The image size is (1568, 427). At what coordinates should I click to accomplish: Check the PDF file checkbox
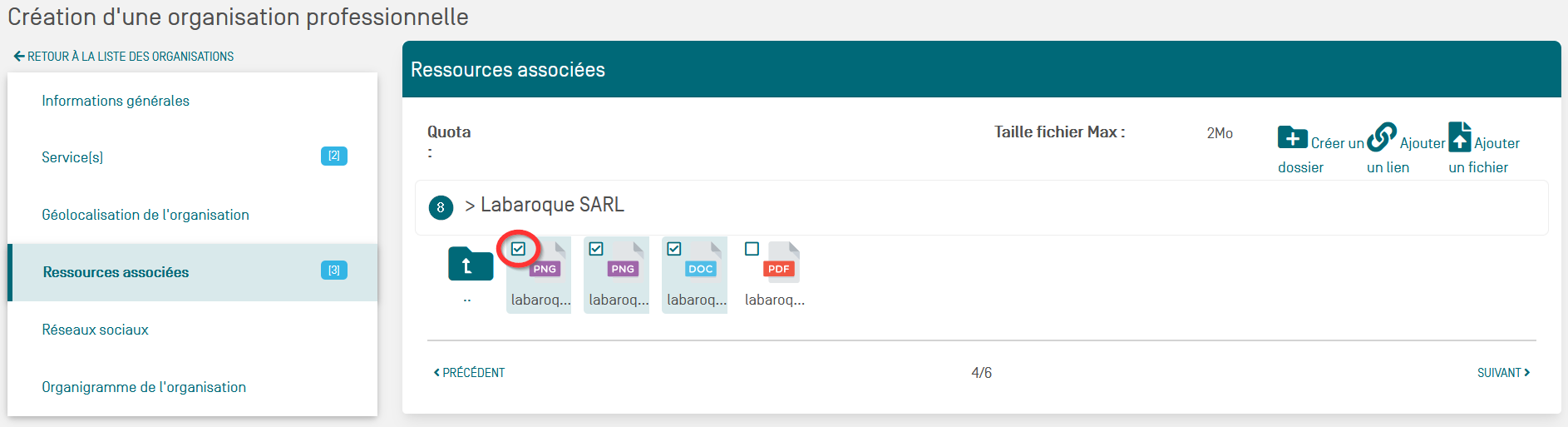(752, 249)
